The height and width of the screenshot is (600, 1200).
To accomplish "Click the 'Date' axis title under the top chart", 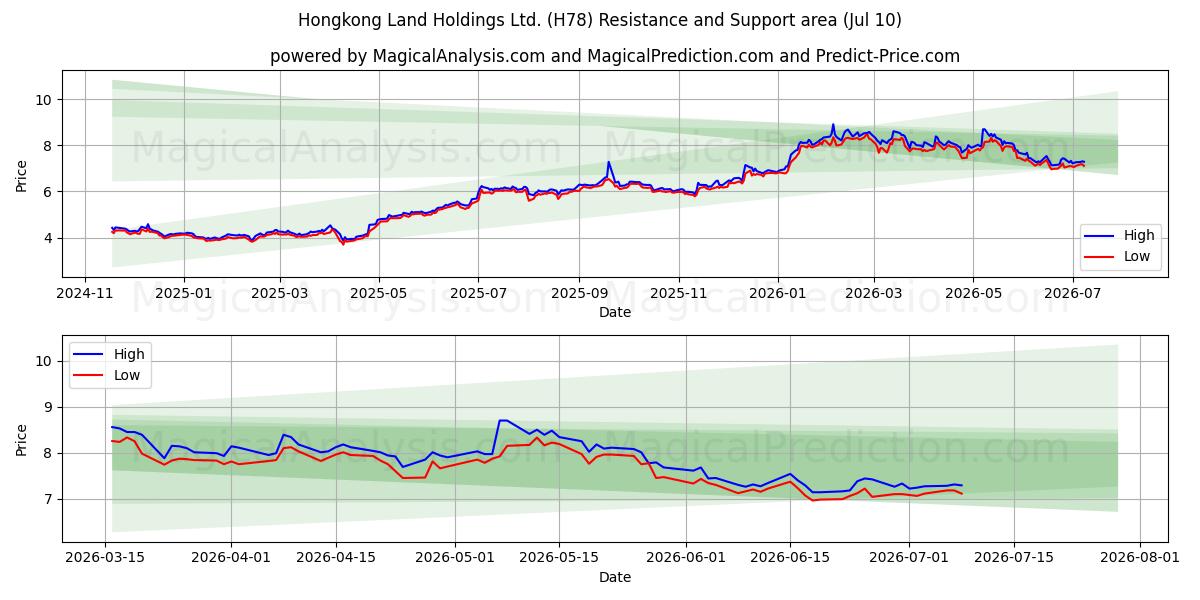I will (614, 313).
